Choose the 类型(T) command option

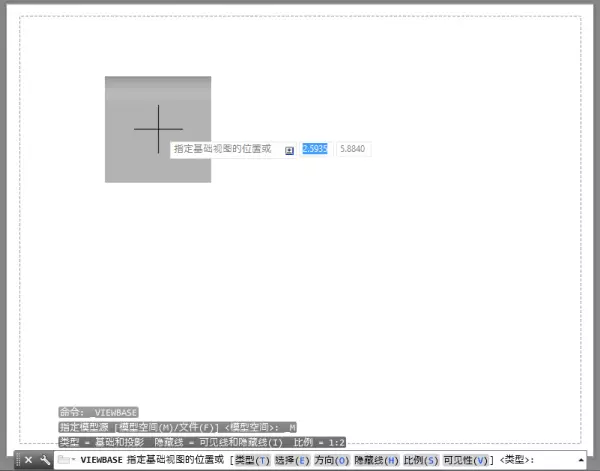click(252, 460)
